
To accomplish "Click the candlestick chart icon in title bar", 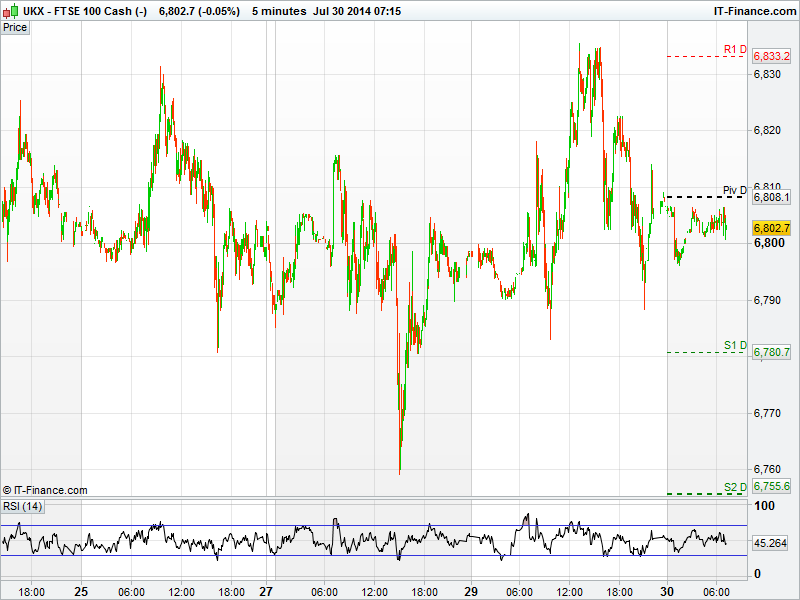I will pyautogui.click(x=11, y=10).
